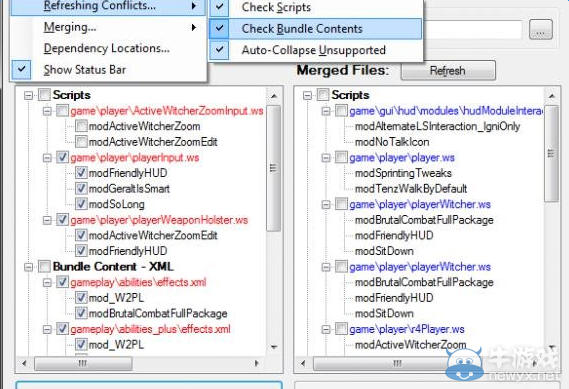Select modTenzWalkByDefault in merged tree
The image size is (569, 389).
click(411, 189)
